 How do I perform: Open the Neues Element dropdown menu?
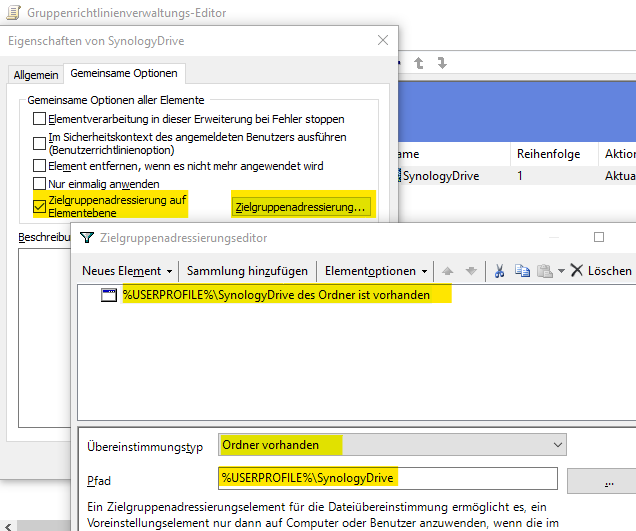click(127, 271)
